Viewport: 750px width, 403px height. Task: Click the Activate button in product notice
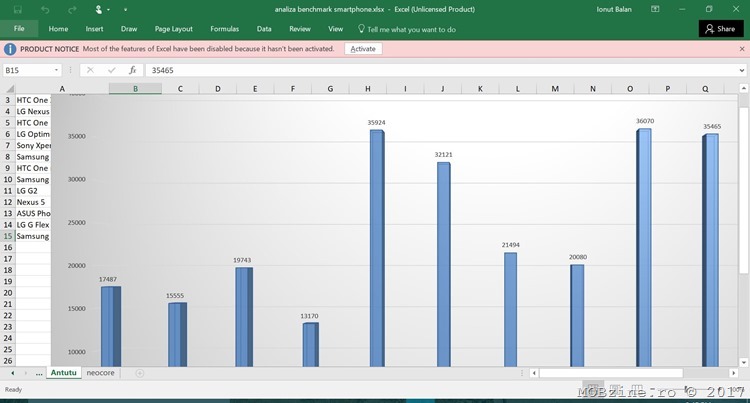pos(363,49)
